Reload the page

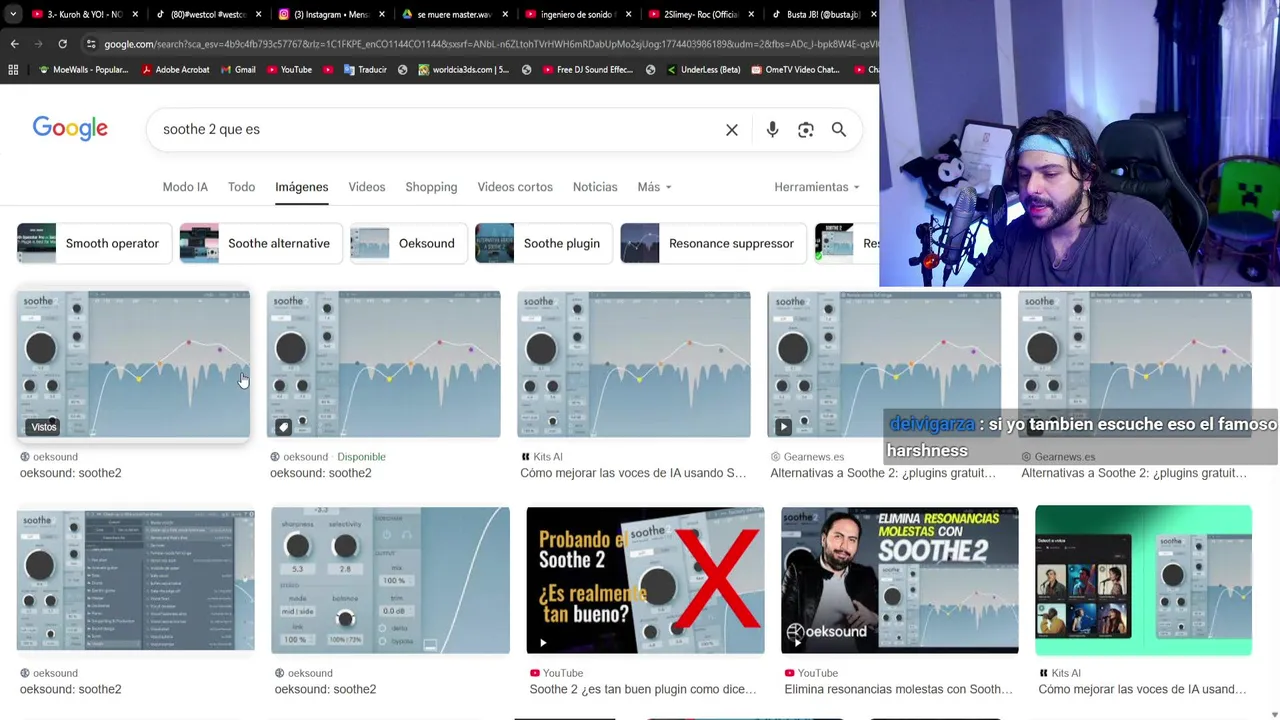point(62,44)
